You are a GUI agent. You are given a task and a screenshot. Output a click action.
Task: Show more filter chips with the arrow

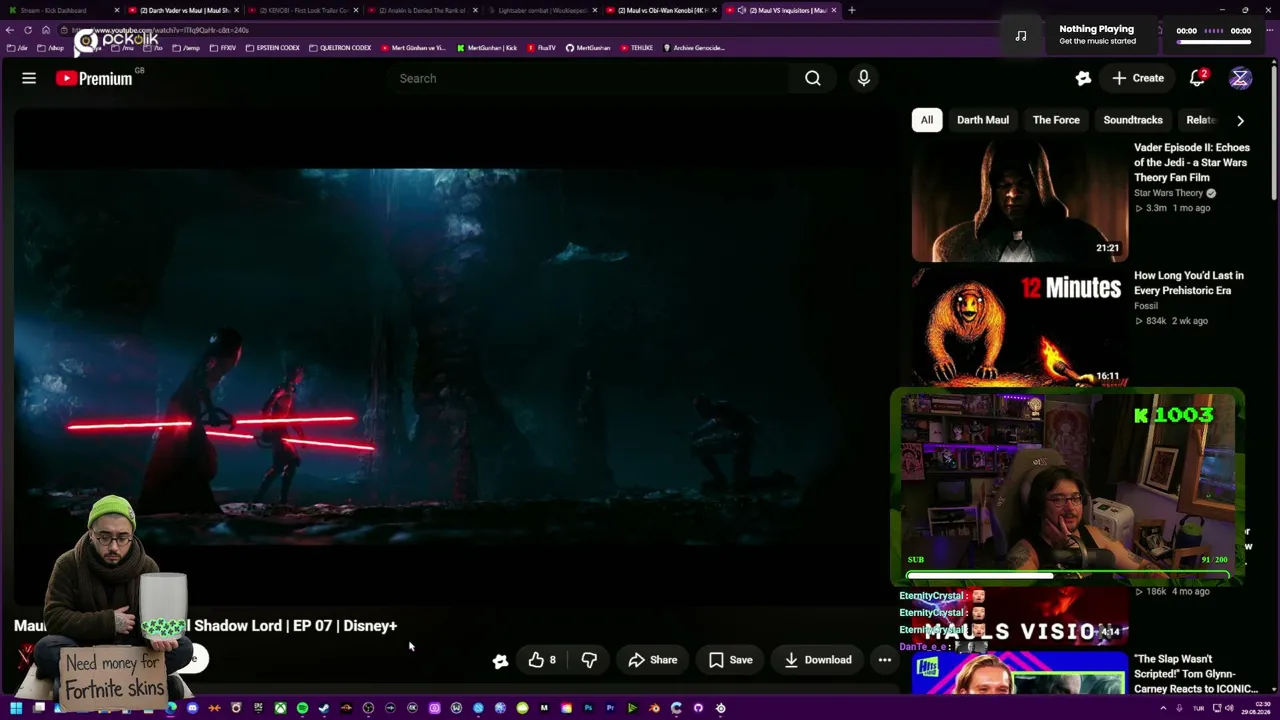click(x=1240, y=121)
